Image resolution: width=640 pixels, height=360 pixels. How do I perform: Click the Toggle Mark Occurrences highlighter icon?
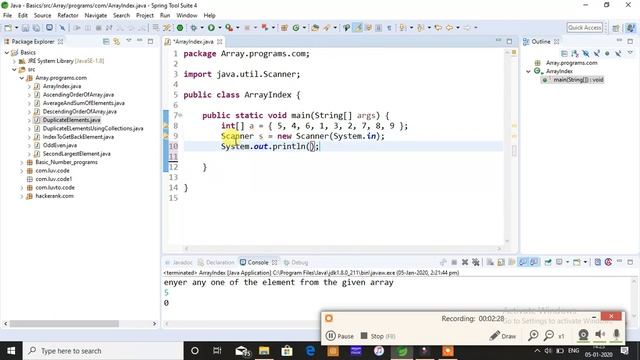point(358,28)
